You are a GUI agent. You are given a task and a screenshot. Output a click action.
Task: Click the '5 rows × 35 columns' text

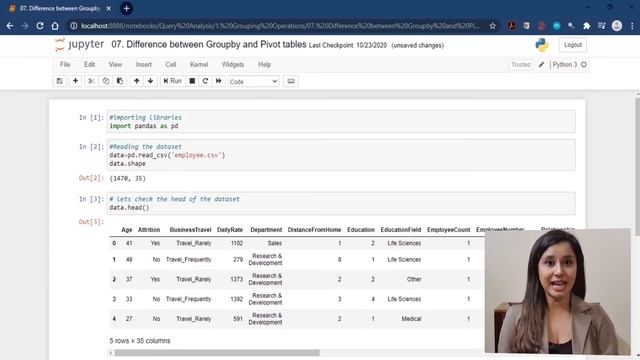140,341
